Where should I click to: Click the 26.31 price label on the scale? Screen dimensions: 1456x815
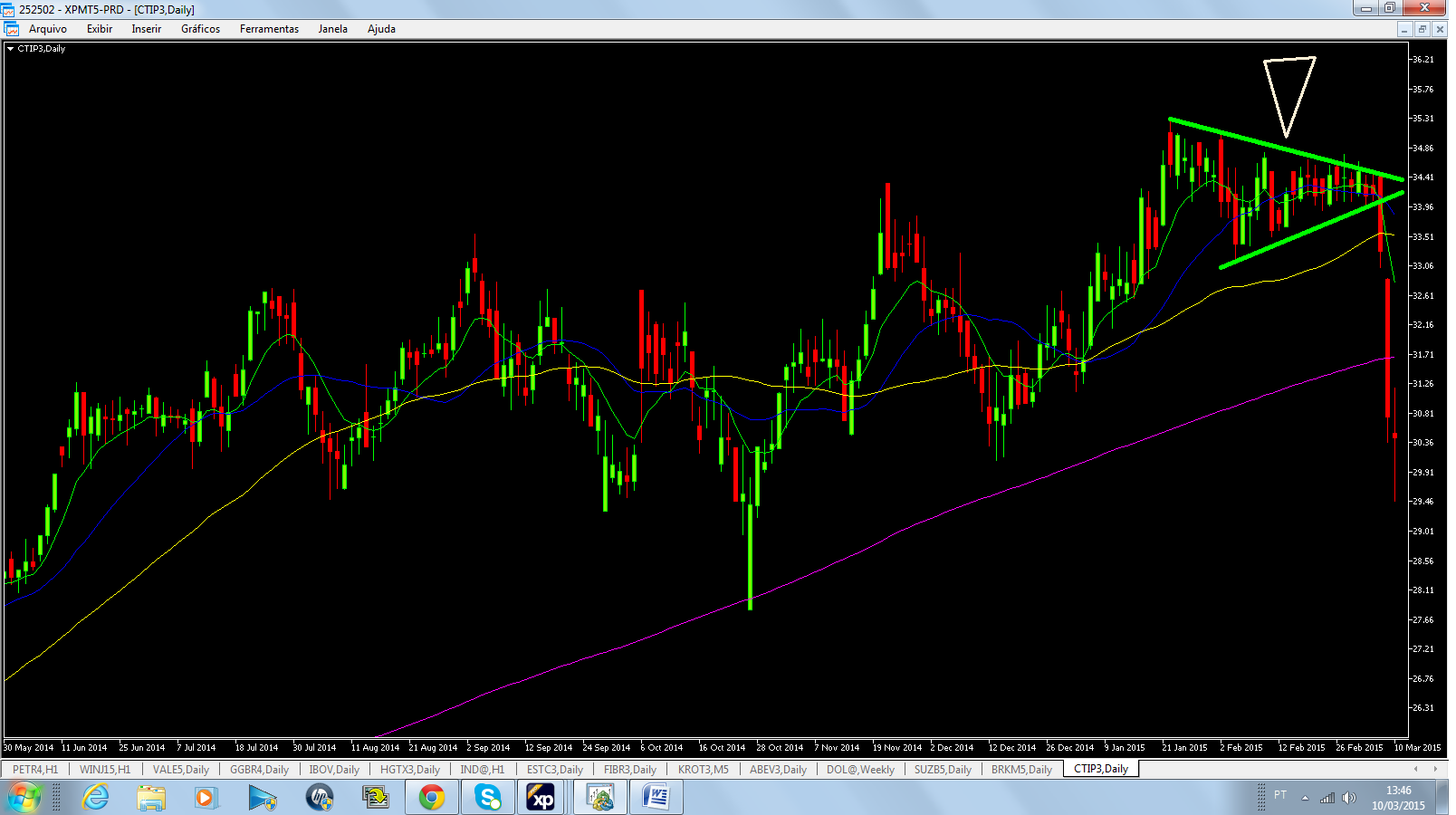[1422, 708]
